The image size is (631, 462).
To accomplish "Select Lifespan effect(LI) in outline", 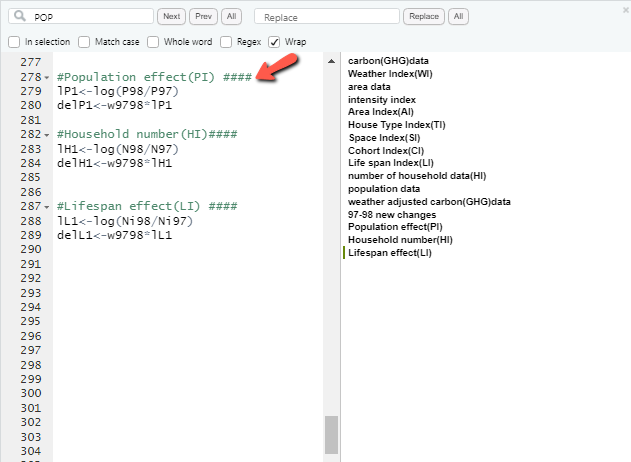I will point(390,253).
